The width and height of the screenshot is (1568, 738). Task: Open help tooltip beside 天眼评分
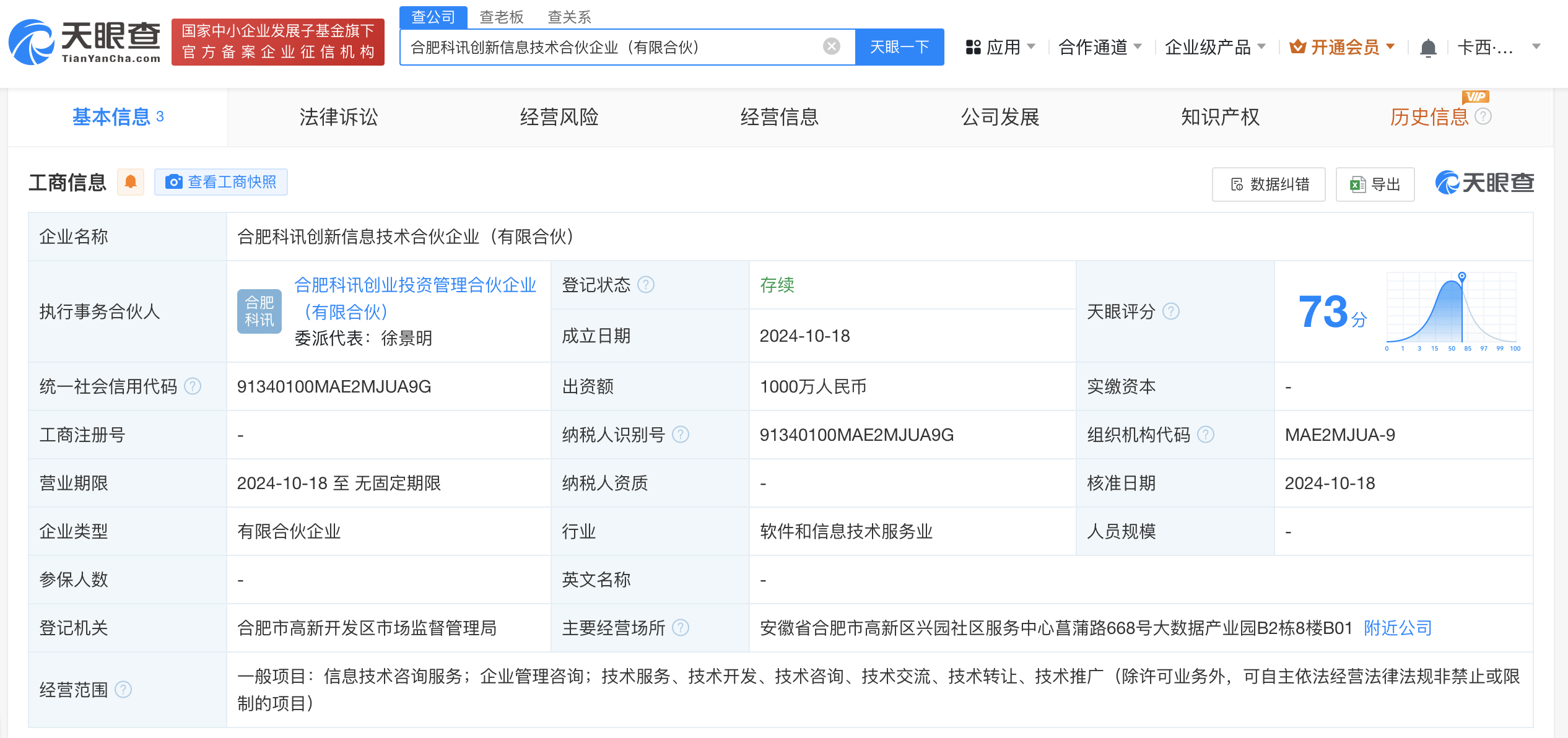pyautogui.click(x=1171, y=312)
